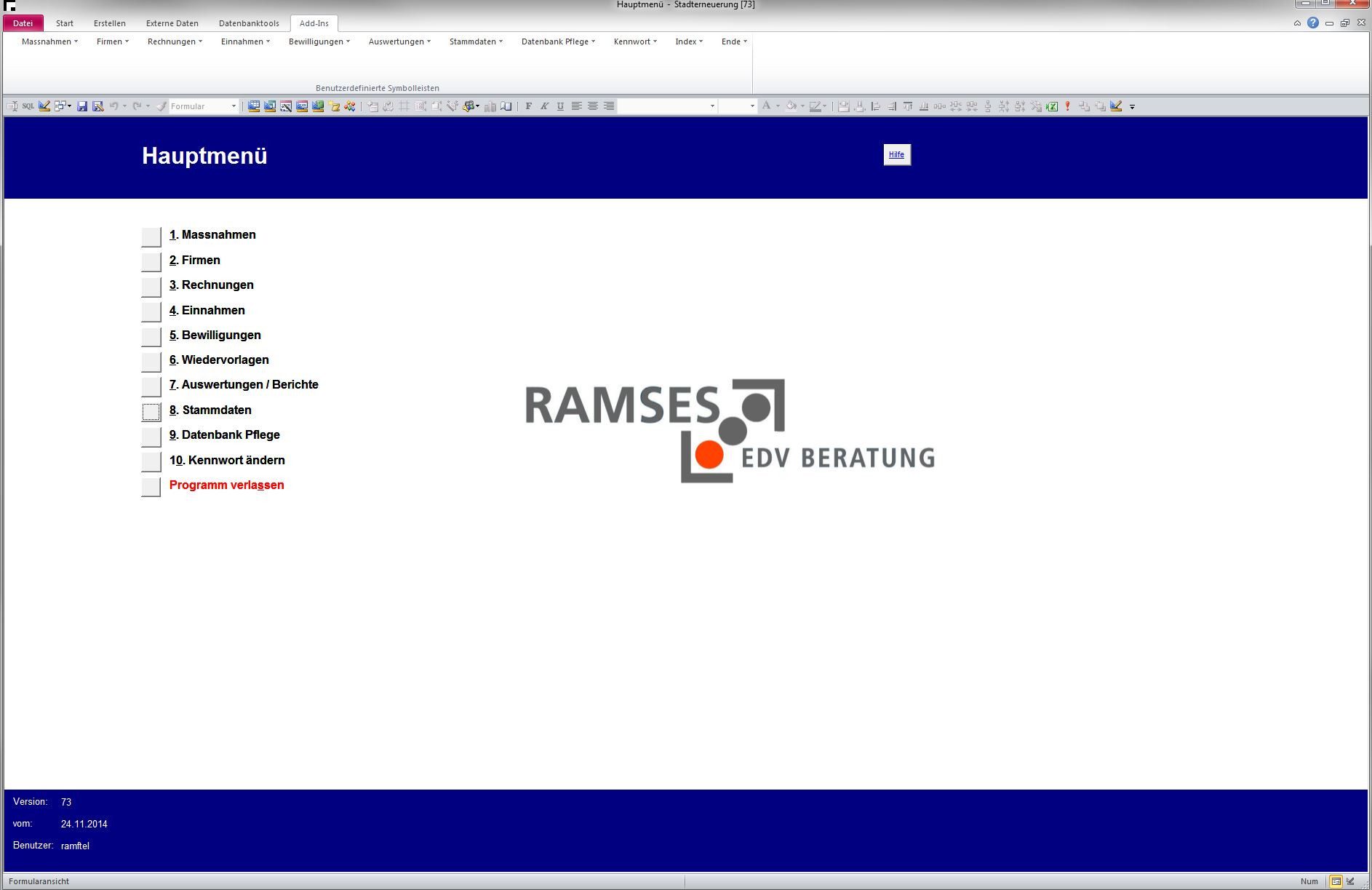Expand the toolbar options arrow at toolbar end

(1132, 107)
